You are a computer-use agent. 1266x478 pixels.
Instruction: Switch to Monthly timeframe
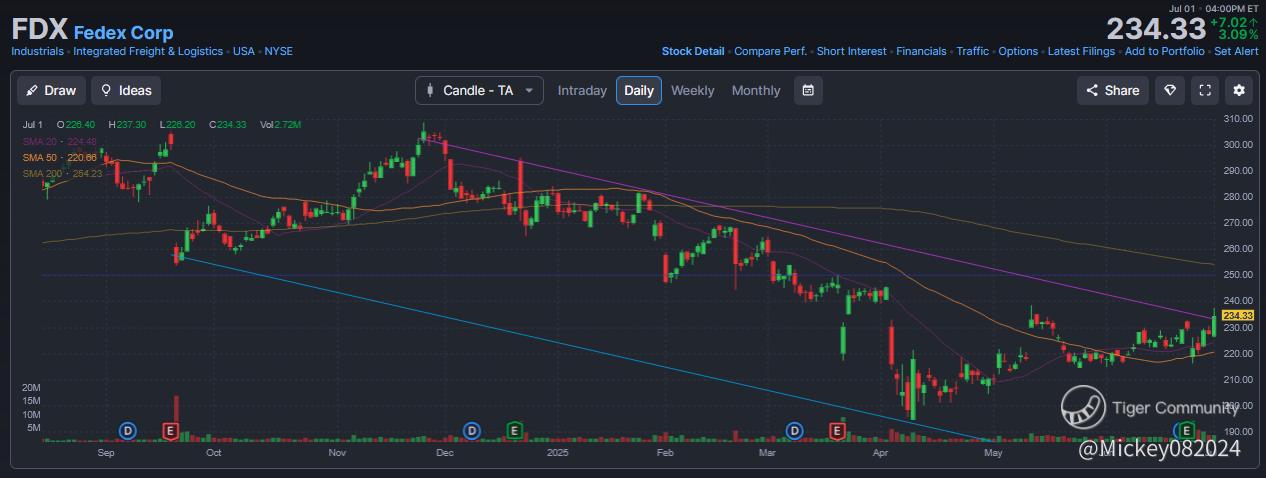coord(756,90)
